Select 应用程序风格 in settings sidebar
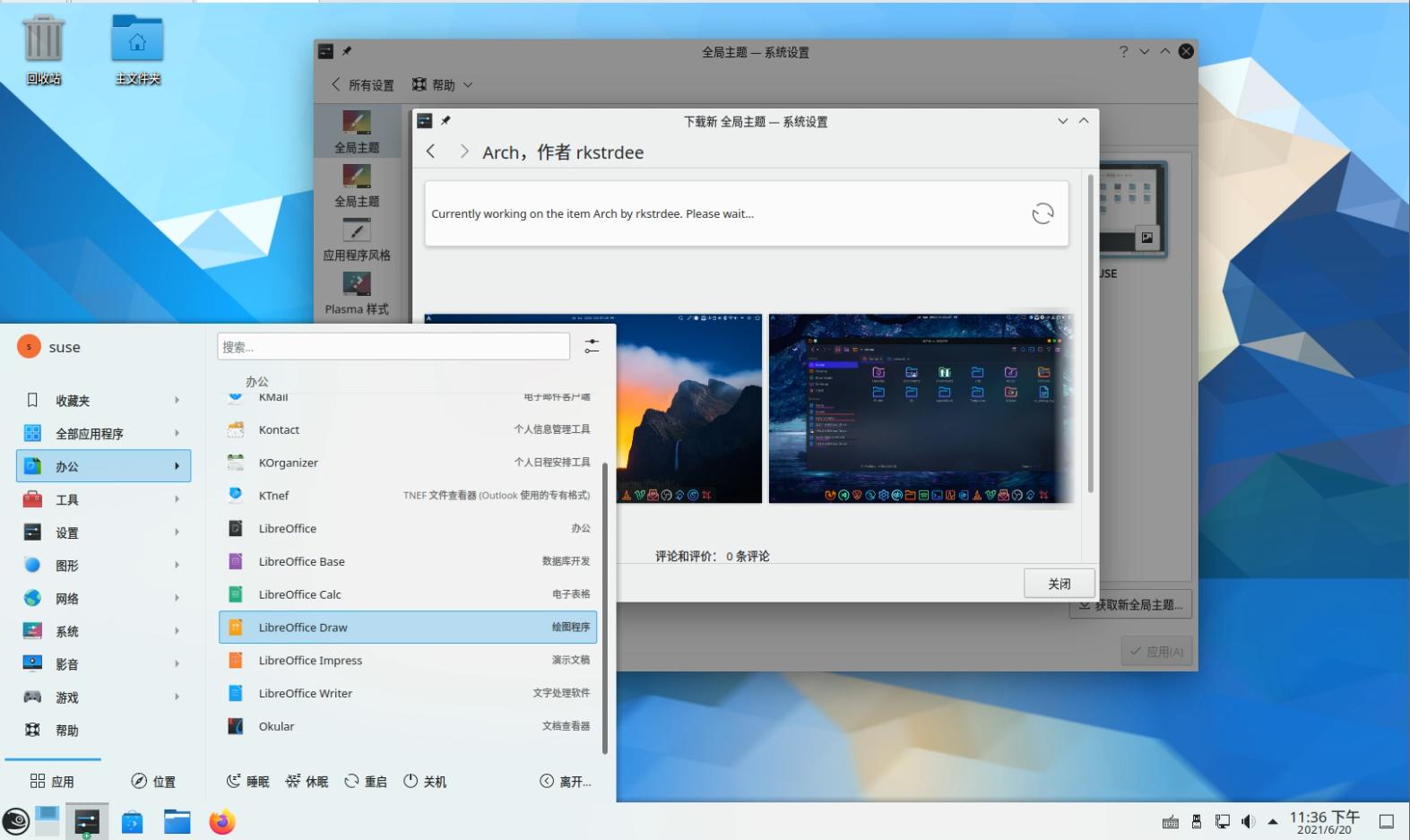1410x840 pixels. click(357, 240)
